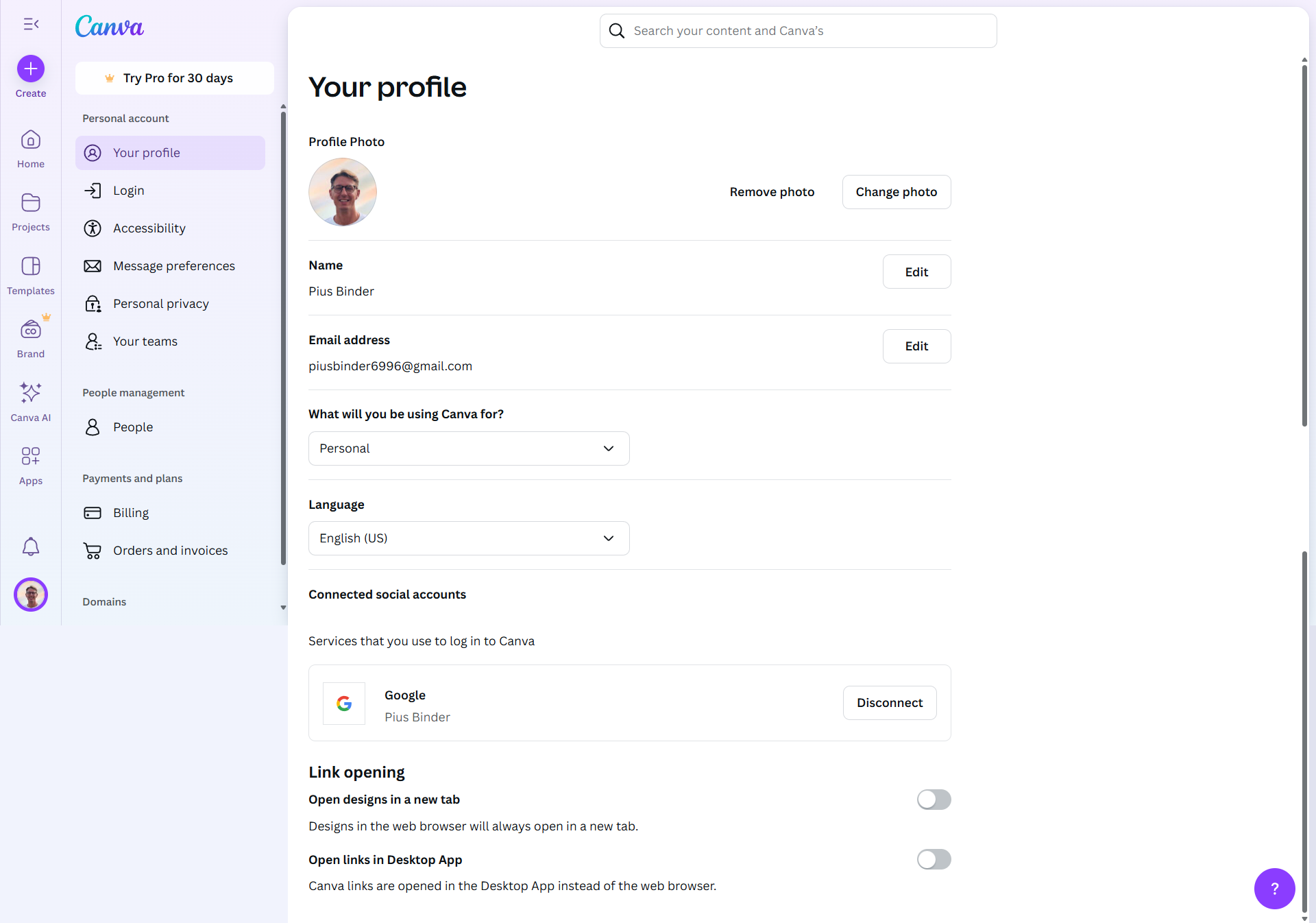The height and width of the screenshot is (923, 1316).
Task: Expand the Personal usage dropdown
Action: (469, 448)
